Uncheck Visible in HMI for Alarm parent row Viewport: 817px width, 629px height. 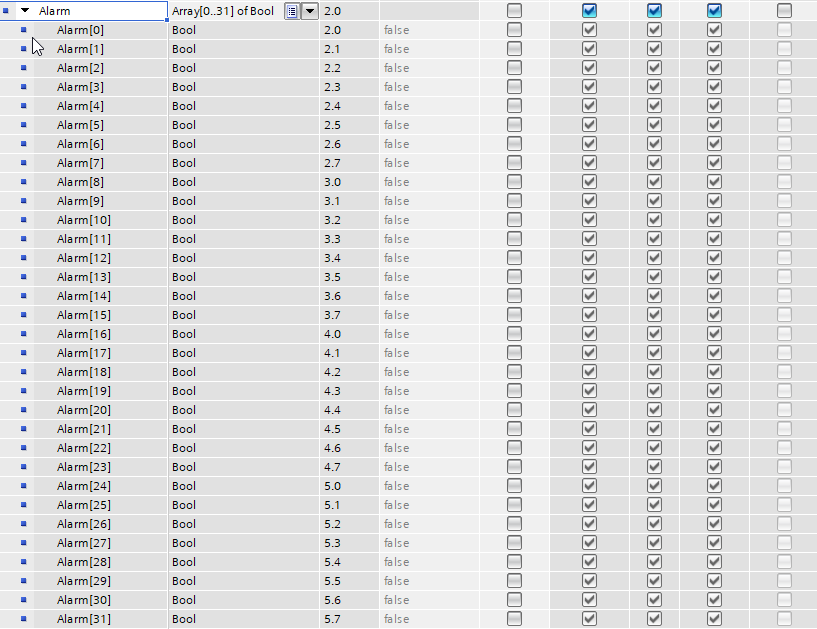click(x=714, y=10)
